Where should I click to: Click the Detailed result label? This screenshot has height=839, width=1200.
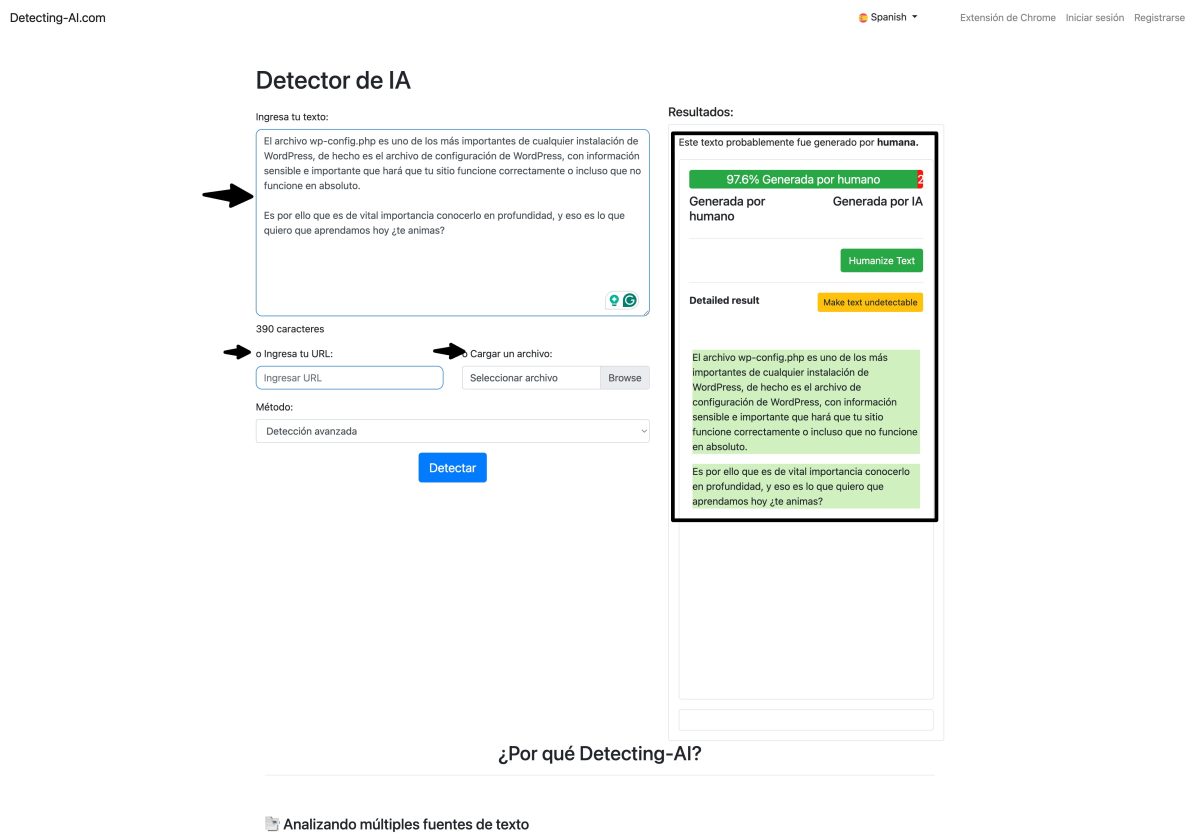(724, 300)
